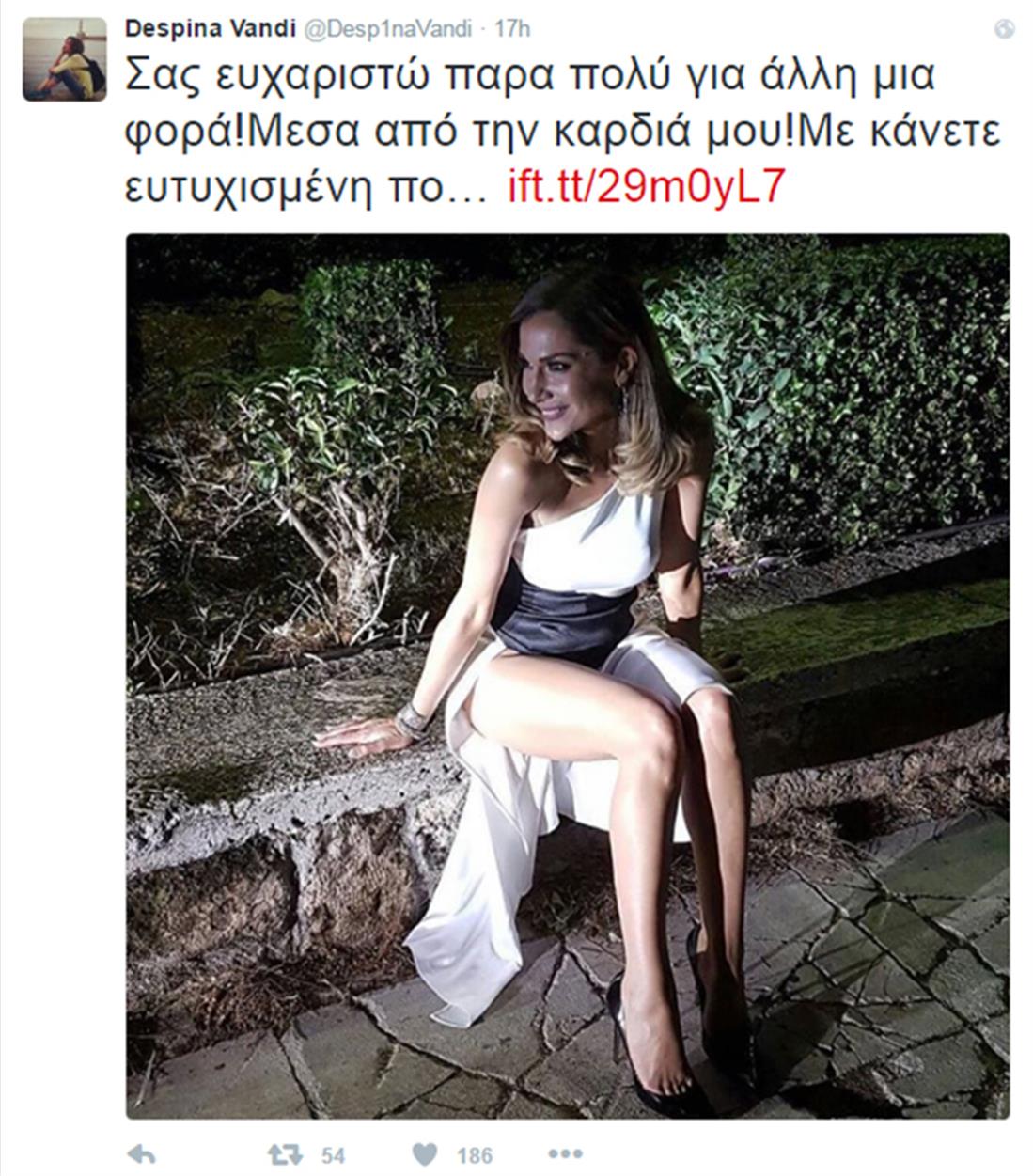1033x1176 pixels.
Task: Open Despina Vandi's profile avatar
Action: tap(65, 58)
